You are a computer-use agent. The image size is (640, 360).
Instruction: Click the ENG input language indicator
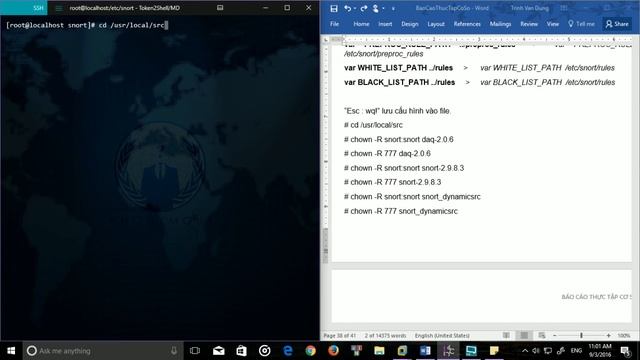point(576,351)
